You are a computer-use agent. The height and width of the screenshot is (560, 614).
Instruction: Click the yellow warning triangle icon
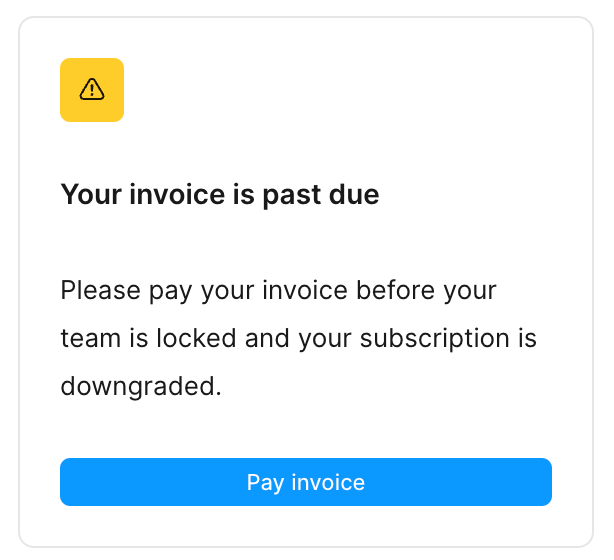pyautogui.click(x=92, y=90)
